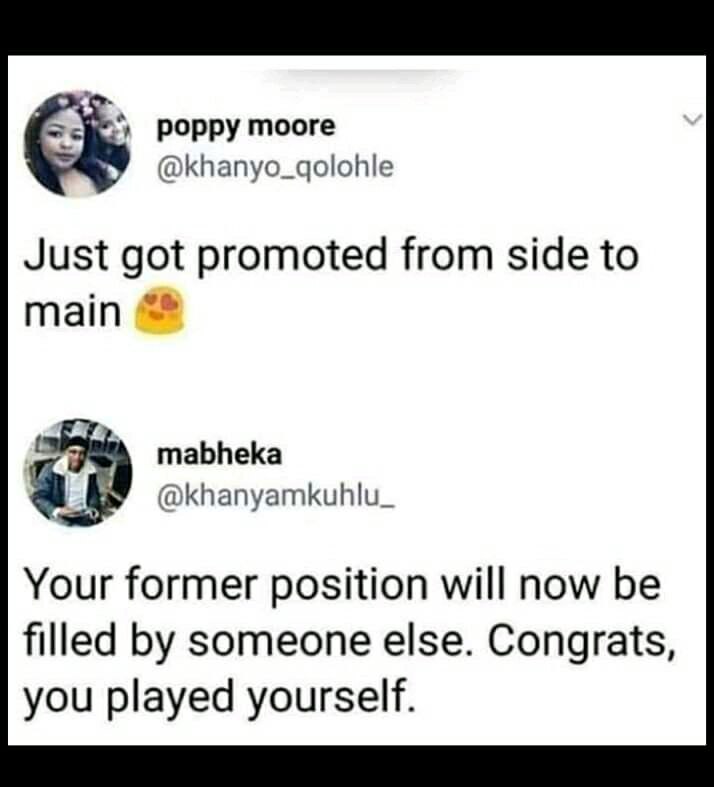714x787 pixels.
Task: Select the line "you played yourself."
Action: pyautogui.click(x=220, y=698)
